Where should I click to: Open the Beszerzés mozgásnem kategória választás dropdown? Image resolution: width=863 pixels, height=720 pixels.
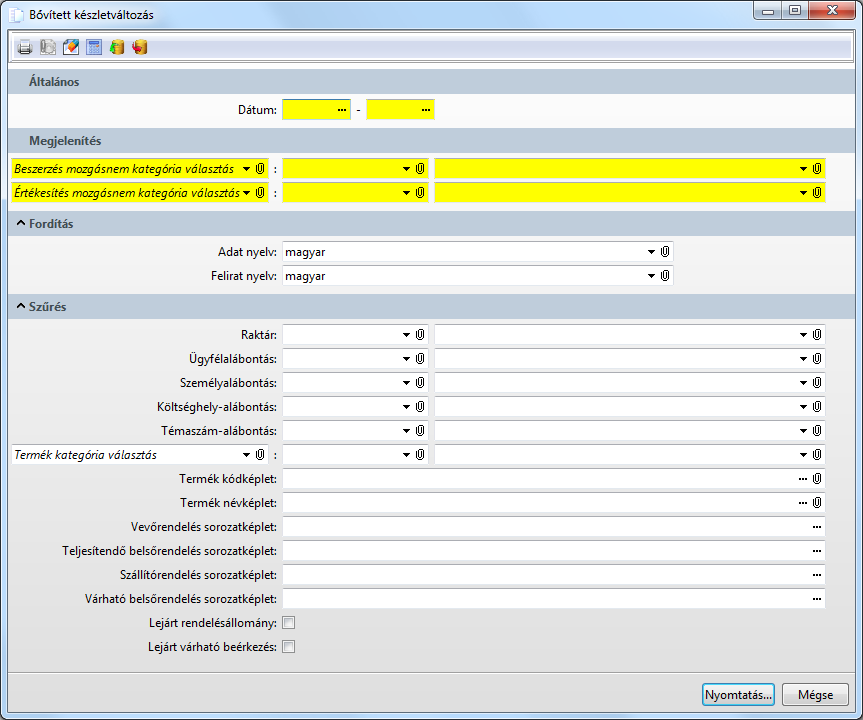click(246, 169)
